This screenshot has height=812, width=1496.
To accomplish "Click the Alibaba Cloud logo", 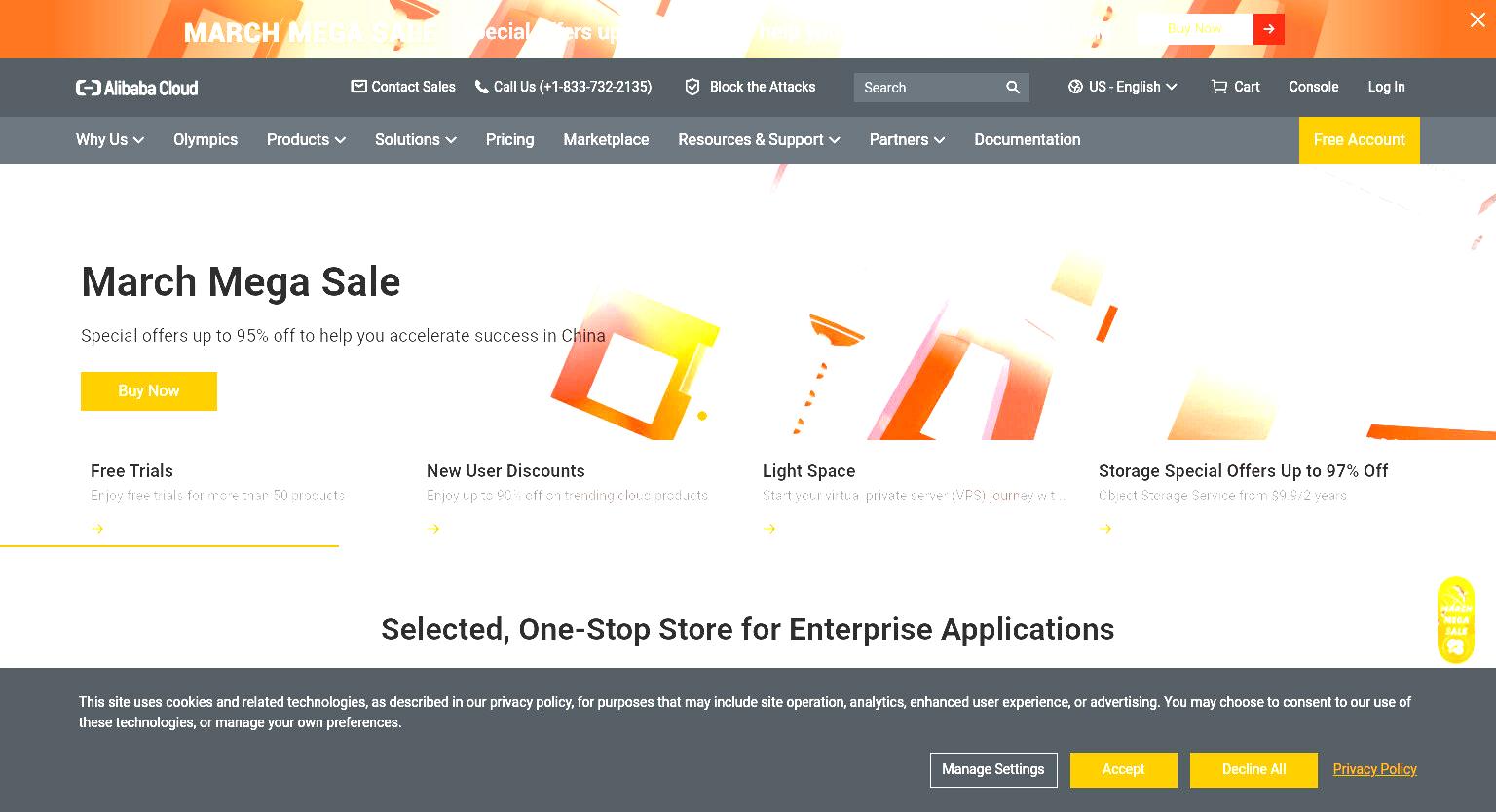I will (x=137, y=88).
